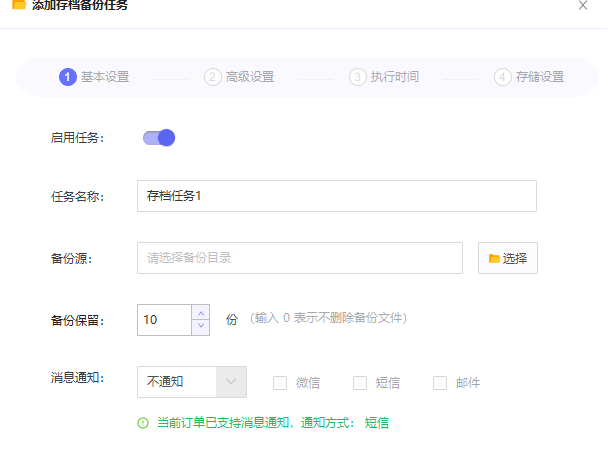The image size is (610, 456).
Task: Decrease 备份保留 count with down arrow
Action: click(x=201, y=327)
